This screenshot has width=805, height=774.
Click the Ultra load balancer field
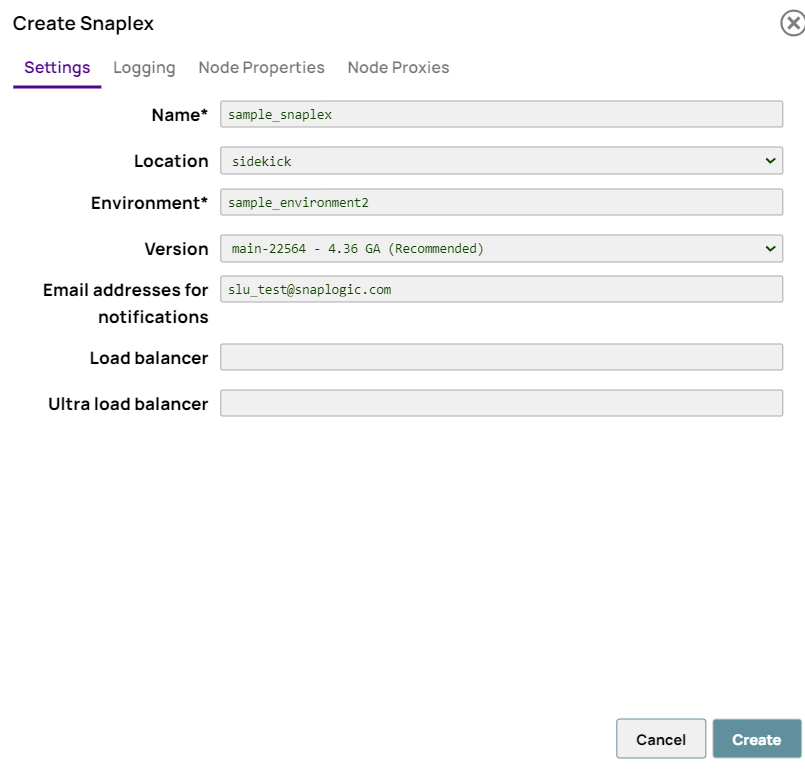[x=500, y=403]
